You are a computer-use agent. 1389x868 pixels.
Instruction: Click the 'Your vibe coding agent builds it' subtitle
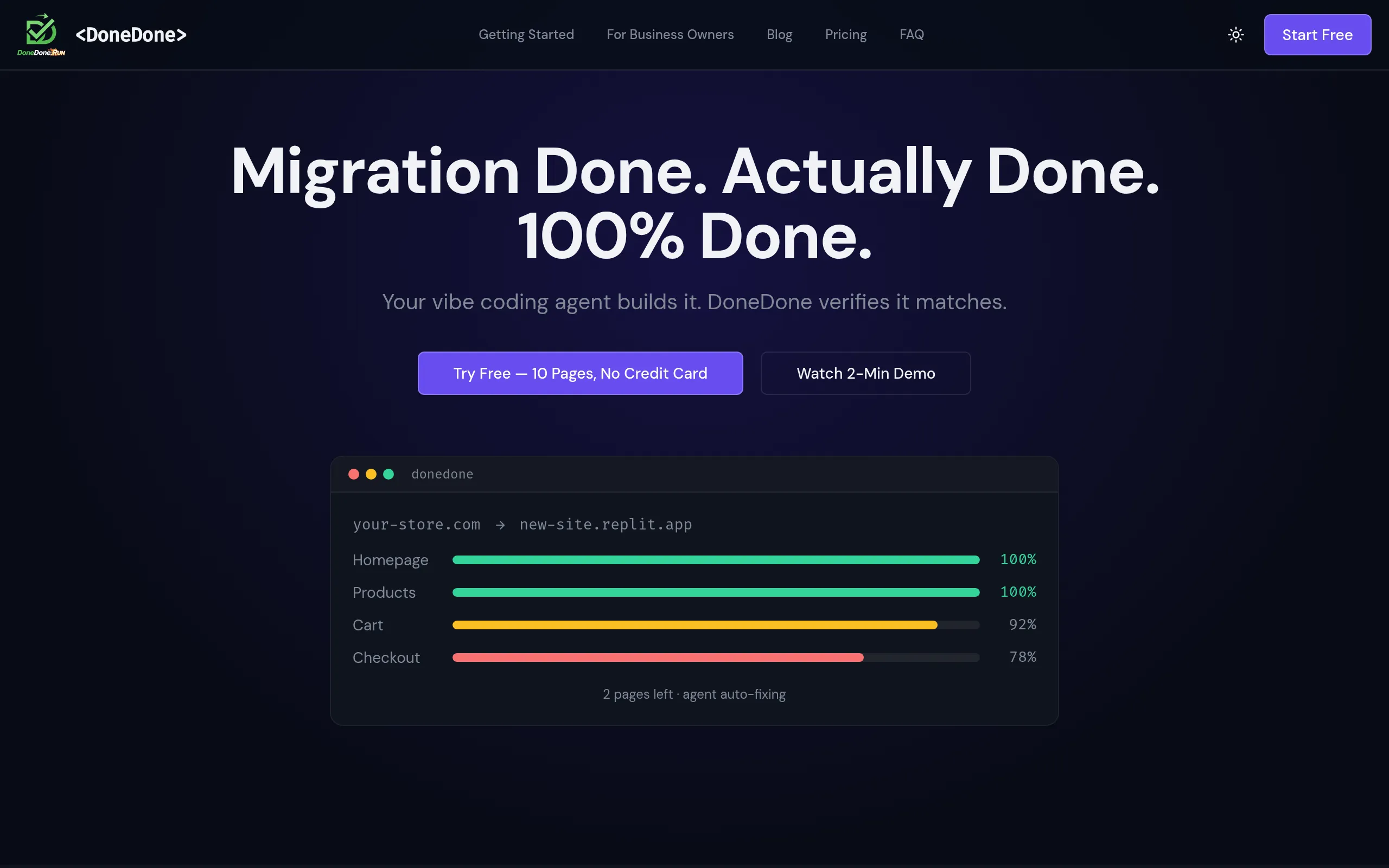pos(694,302)
